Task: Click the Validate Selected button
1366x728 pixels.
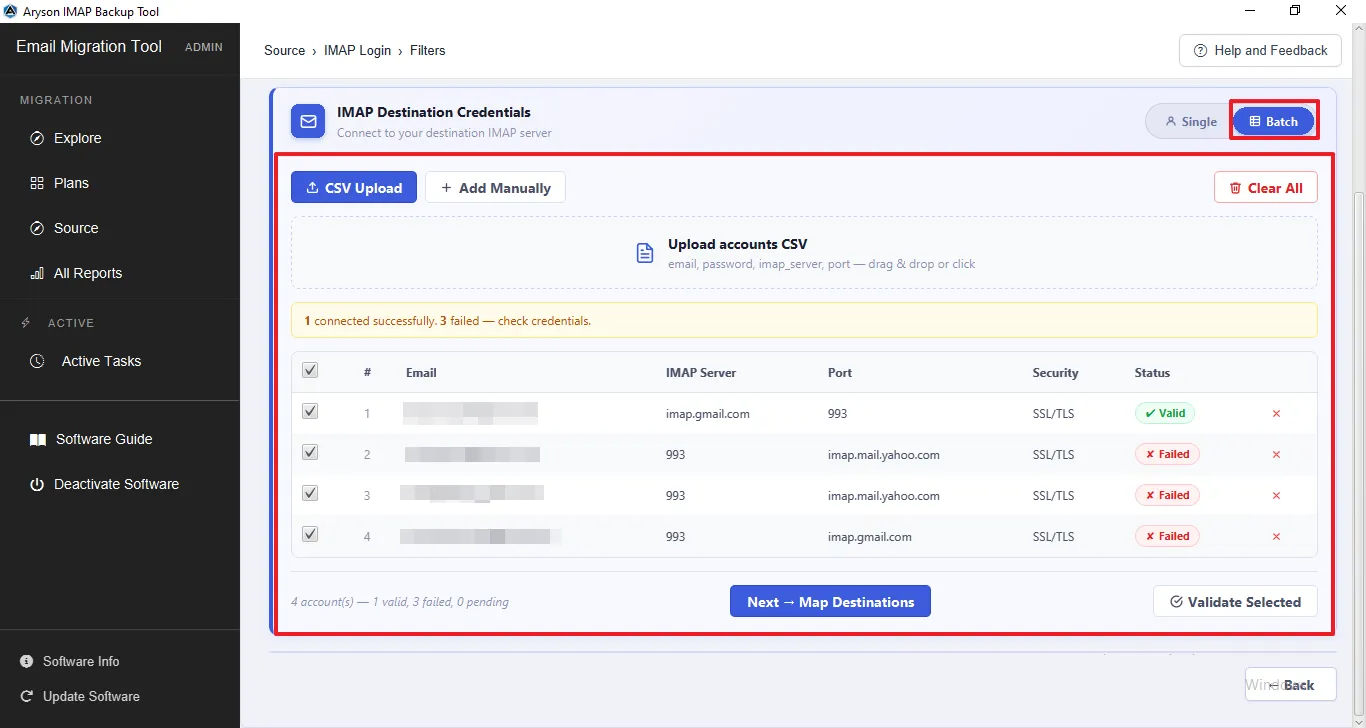Action: tap(1235, 601)
